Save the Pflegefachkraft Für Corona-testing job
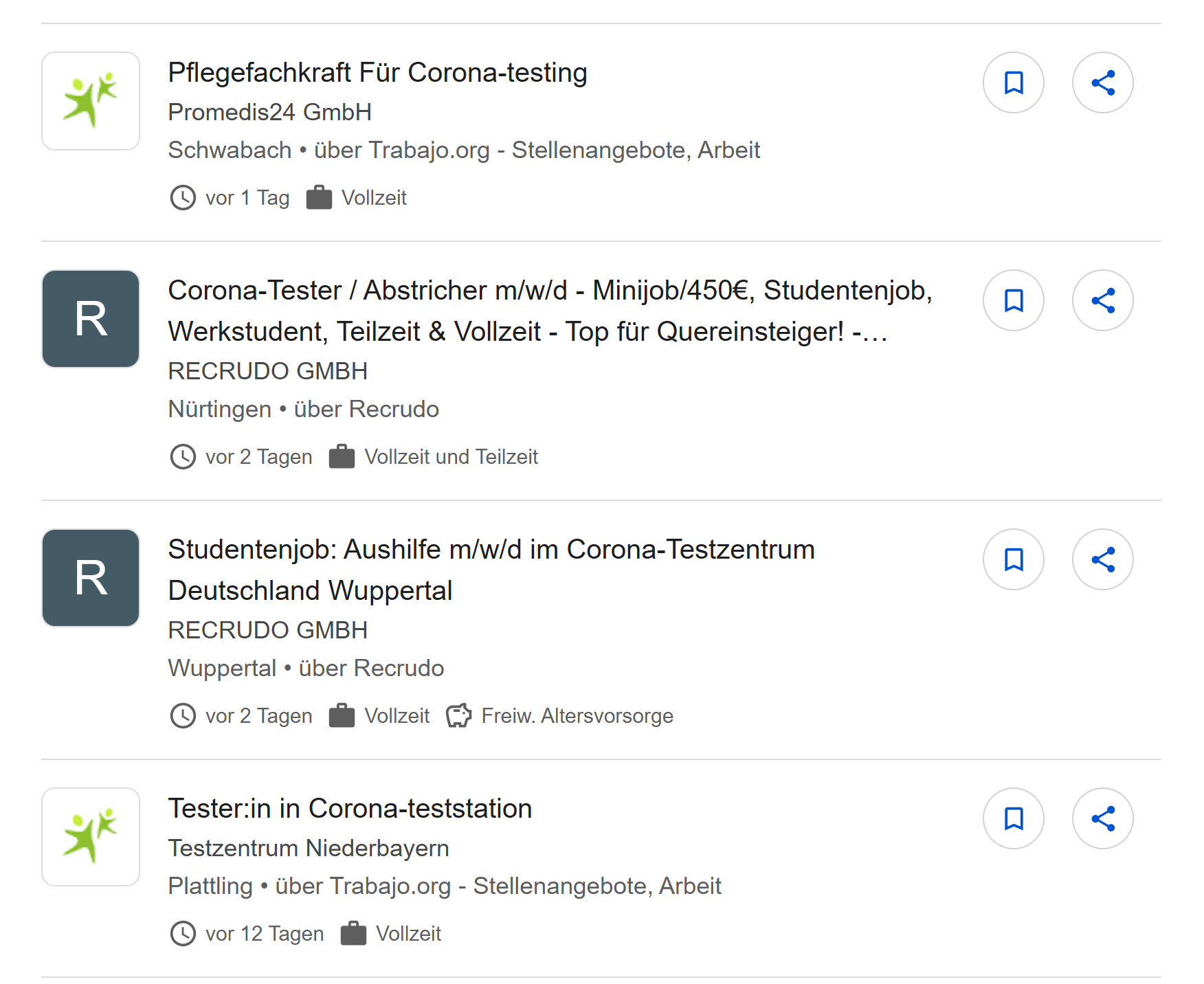The image size is (1204, 984). pyautogui.click(x=1014, y=82)
